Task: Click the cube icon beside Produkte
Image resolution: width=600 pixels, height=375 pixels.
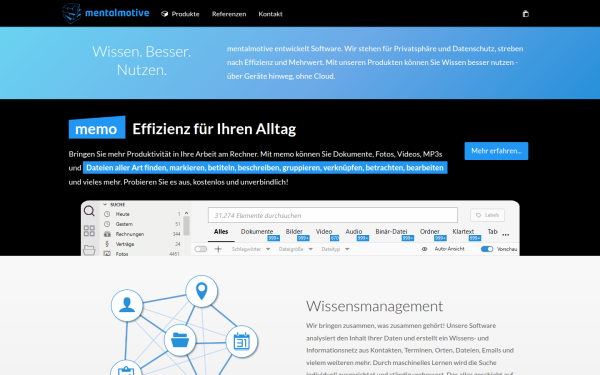Action: point(165,14)
